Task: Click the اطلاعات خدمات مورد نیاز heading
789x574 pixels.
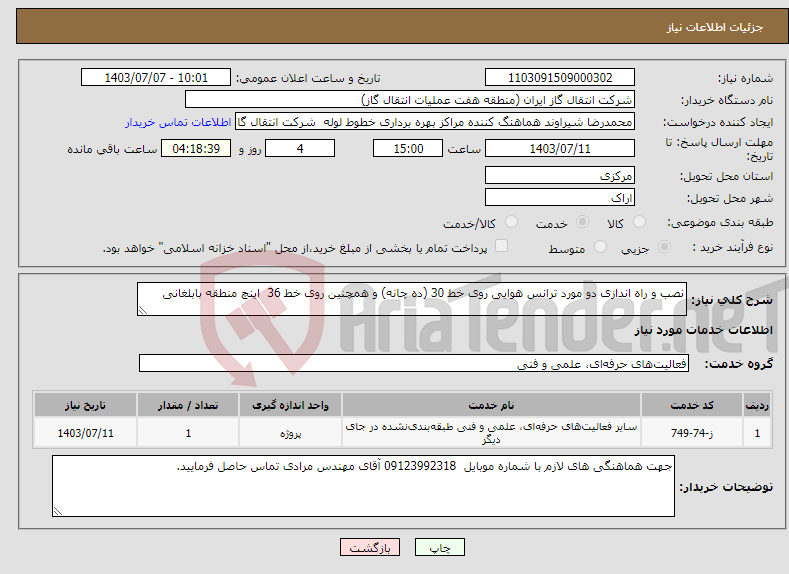Action: point(703,330)
